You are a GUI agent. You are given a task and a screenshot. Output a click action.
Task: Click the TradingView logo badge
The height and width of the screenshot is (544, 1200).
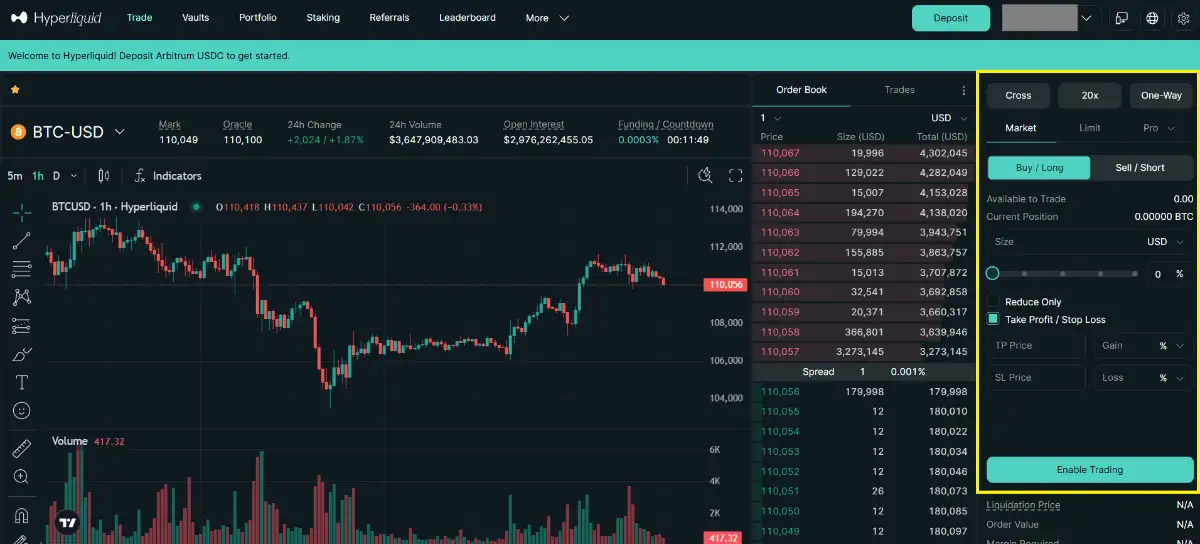tap(68, 521)
